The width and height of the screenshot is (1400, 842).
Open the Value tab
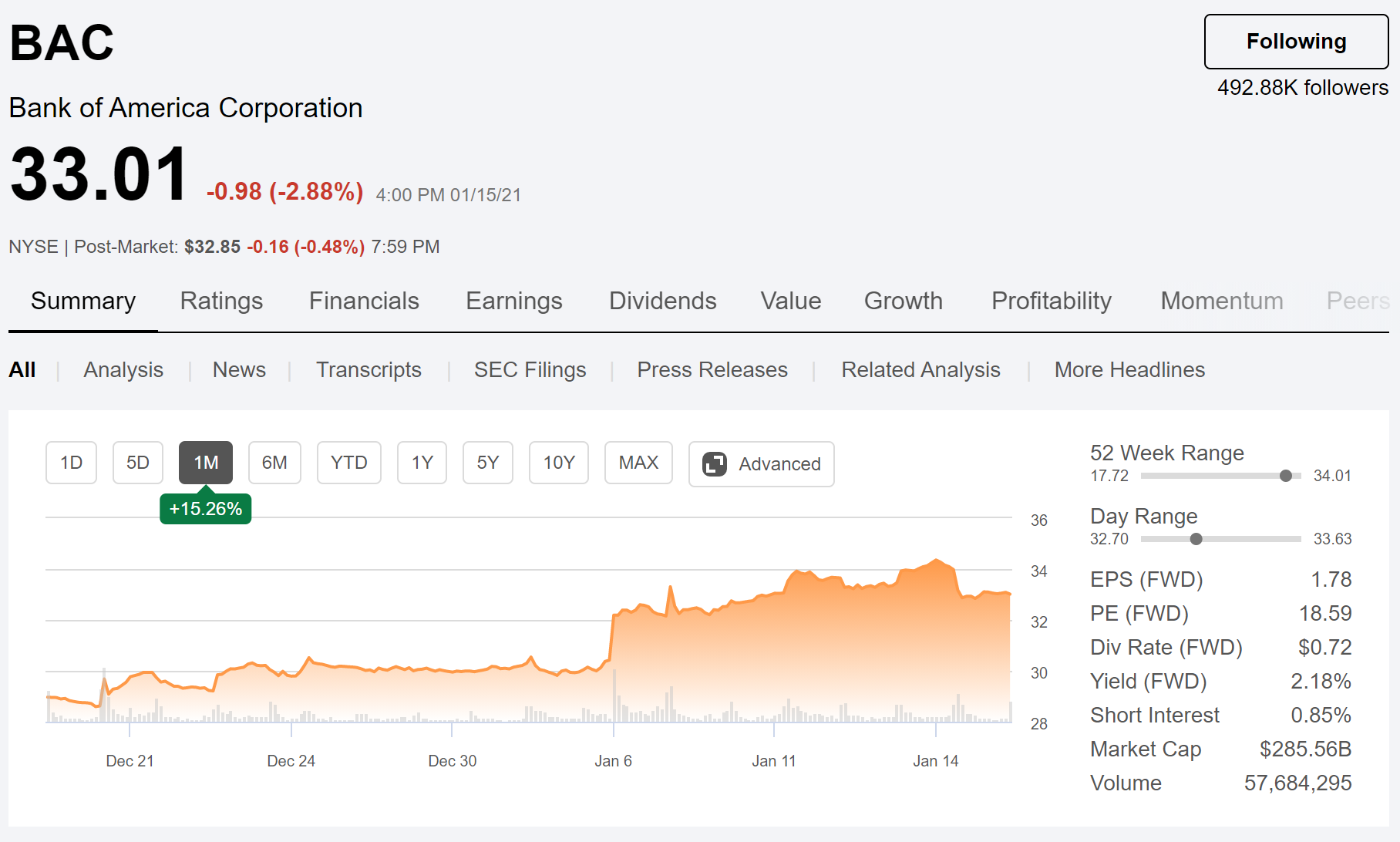(791, 301)
